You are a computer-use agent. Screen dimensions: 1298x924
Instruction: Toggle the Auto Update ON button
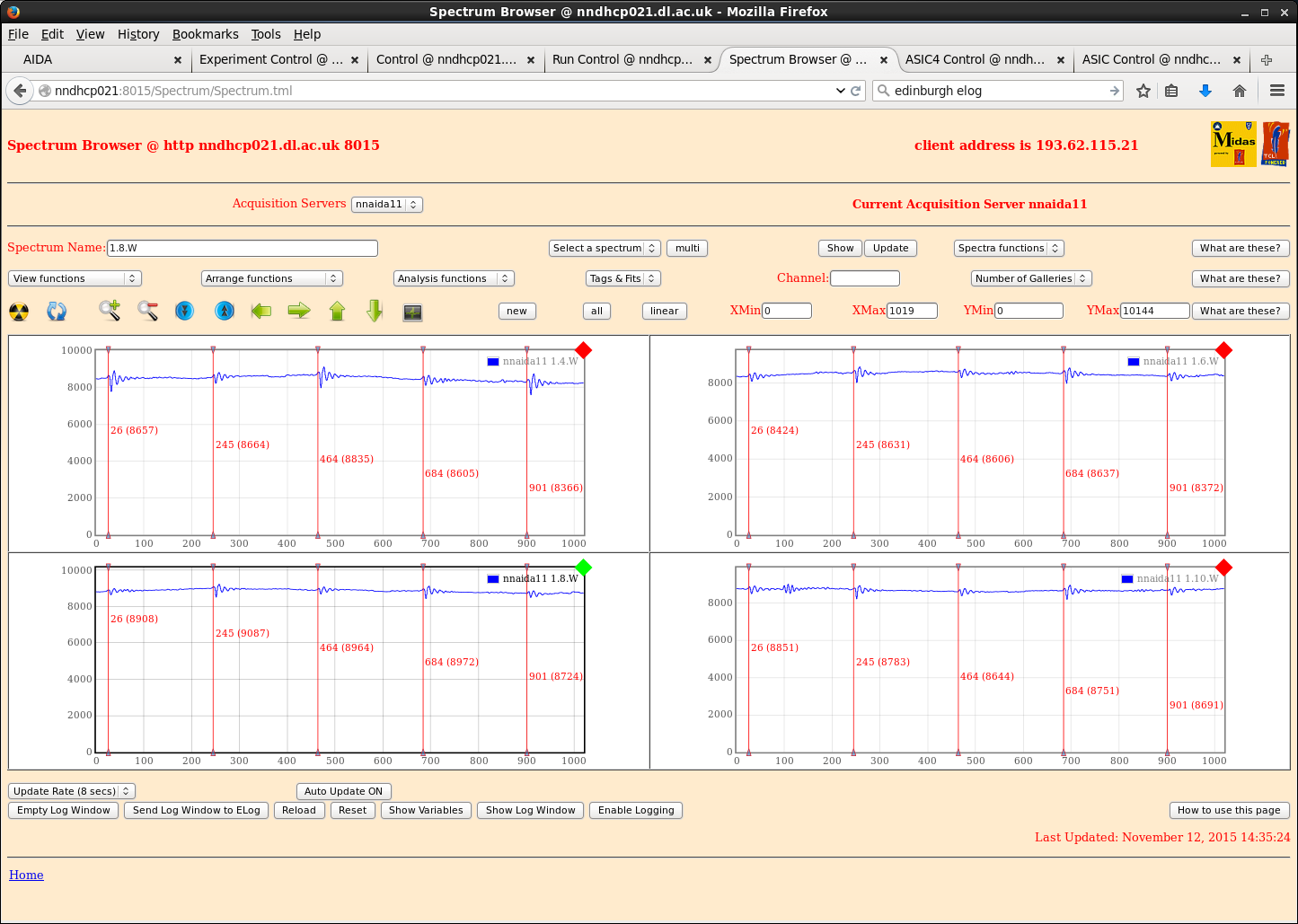pyautogui.click(x=344, y=791)
